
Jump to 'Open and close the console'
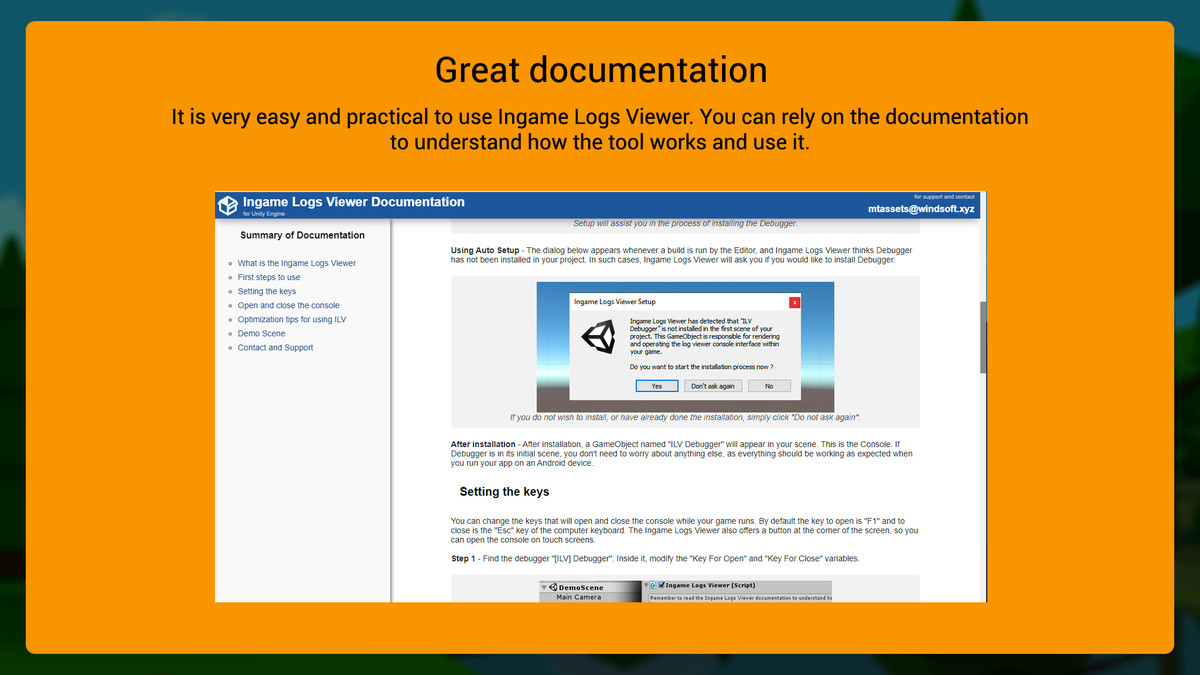(289, 305)
